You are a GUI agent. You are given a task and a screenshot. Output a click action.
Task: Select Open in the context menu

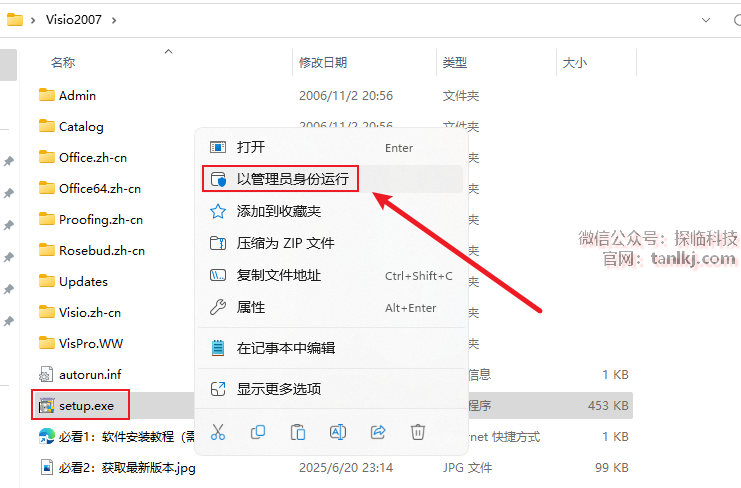(331, 147)
